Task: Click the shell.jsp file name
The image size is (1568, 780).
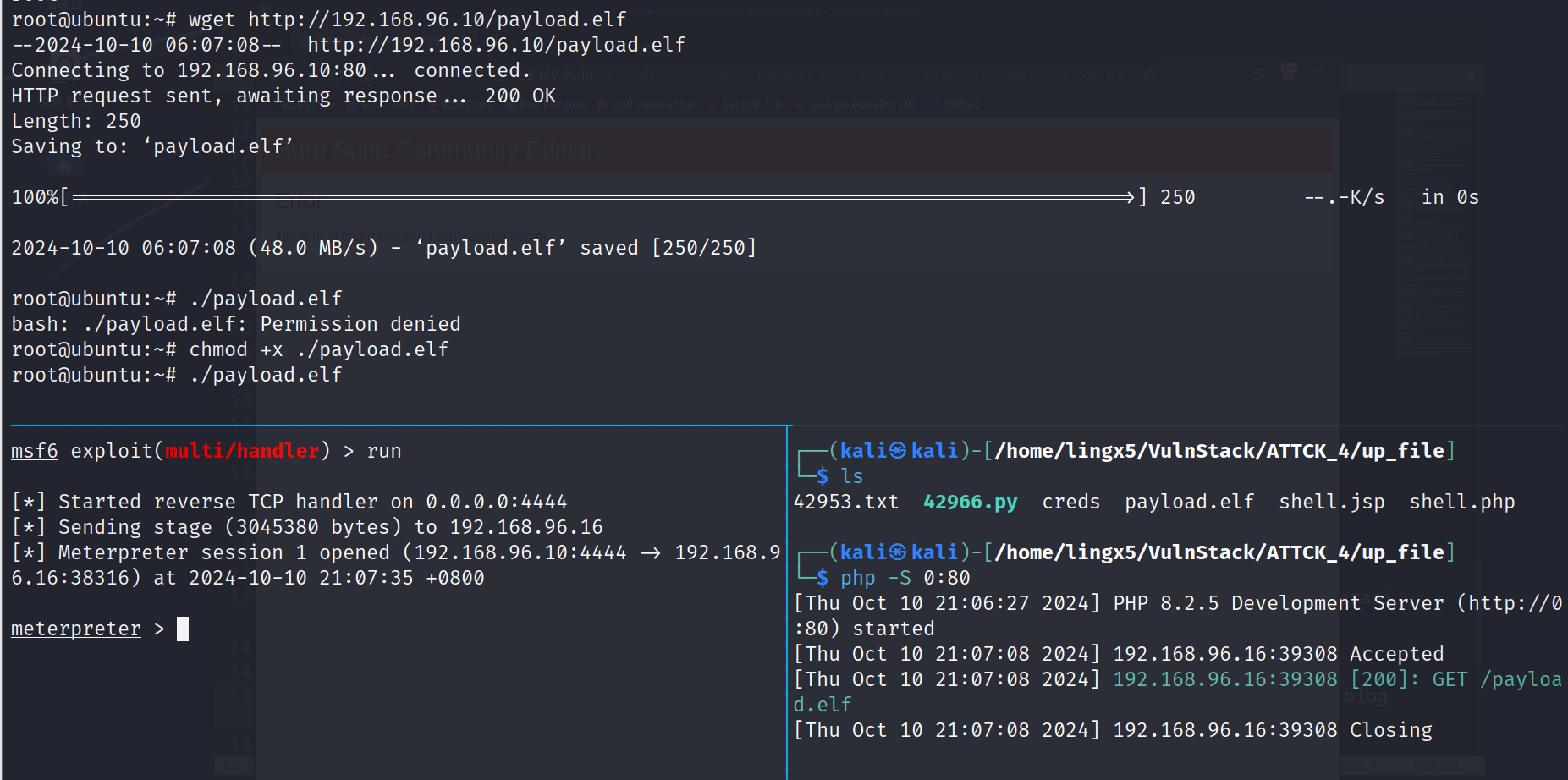Action: pyautogui.click(x=1332, y=502)
